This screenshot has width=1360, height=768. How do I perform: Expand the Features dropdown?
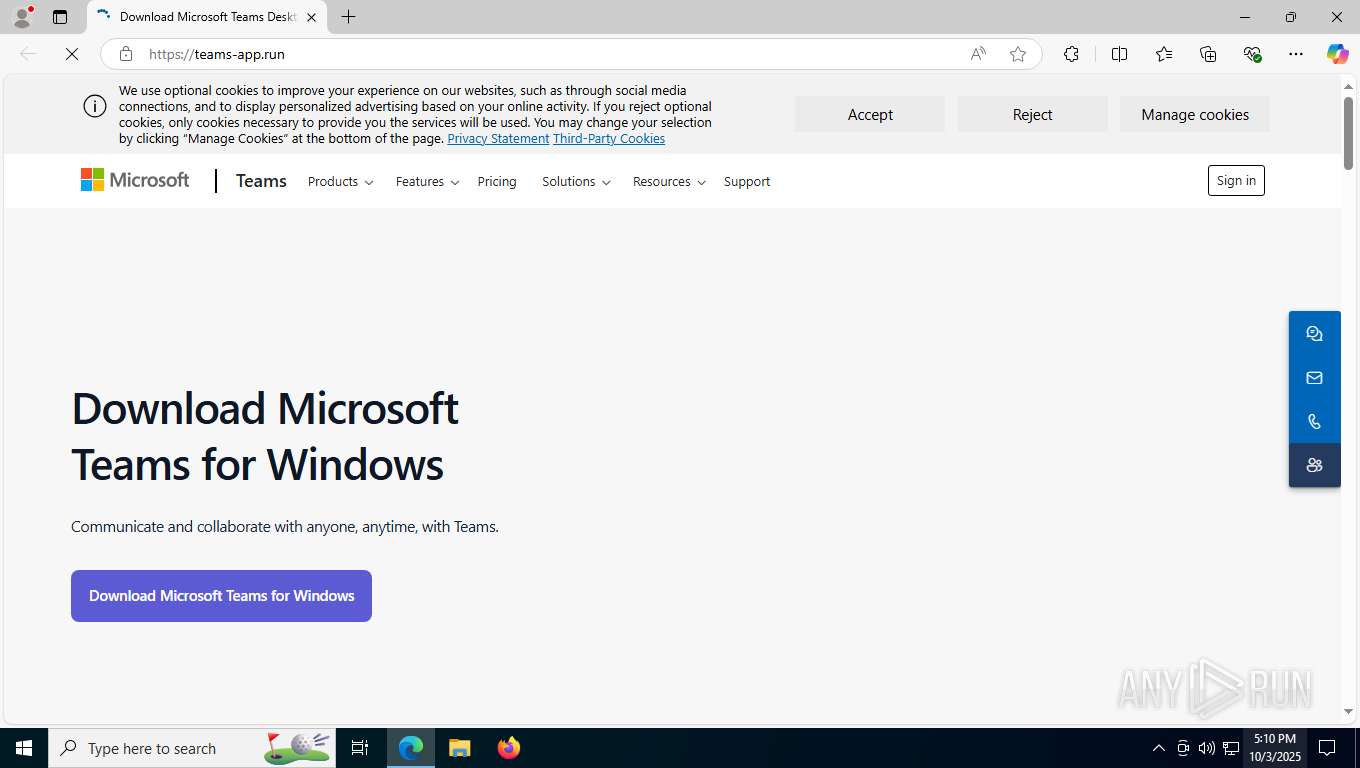coord(427,182)
